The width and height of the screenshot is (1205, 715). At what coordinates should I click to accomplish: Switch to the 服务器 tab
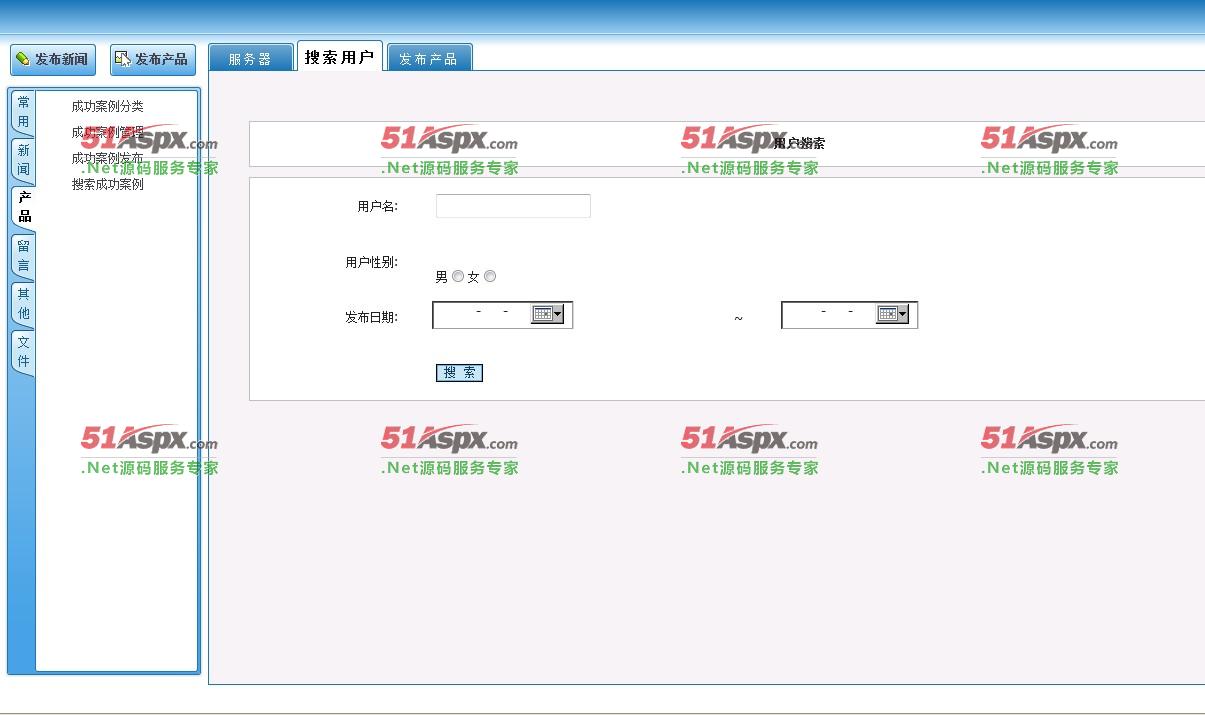point(251,58)
